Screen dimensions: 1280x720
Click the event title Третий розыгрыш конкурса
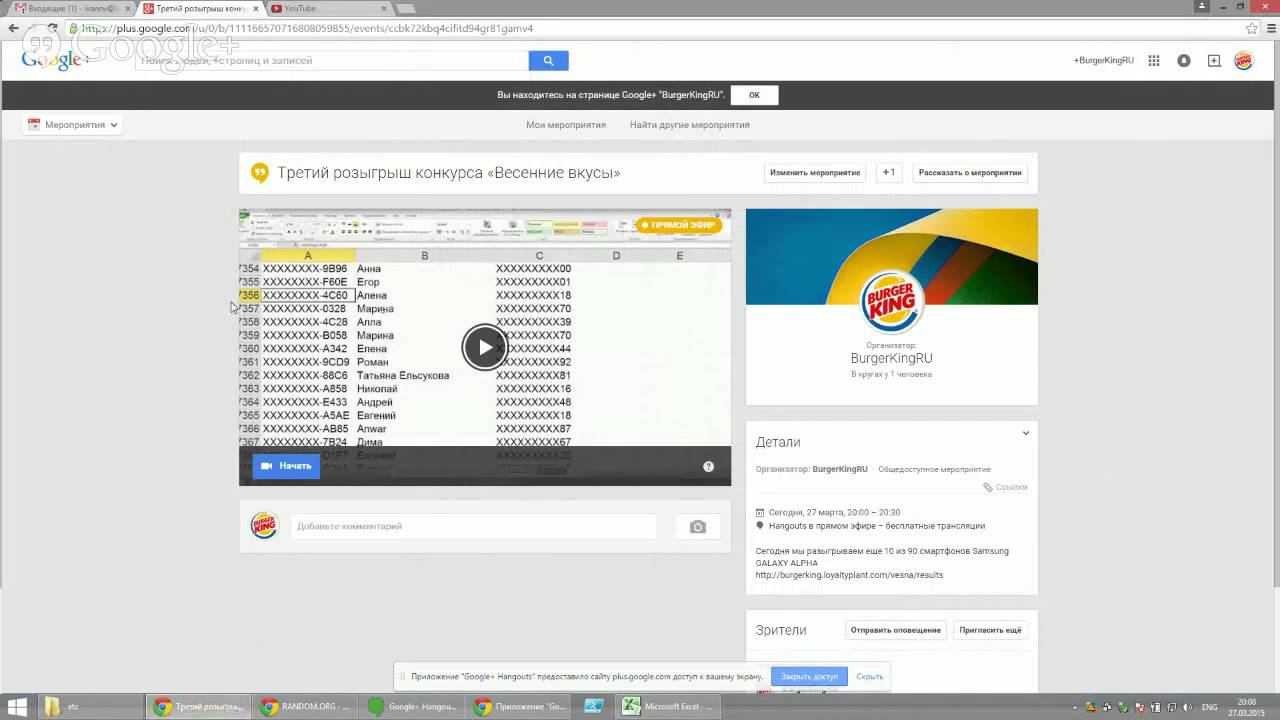click(x=448, y=172)
